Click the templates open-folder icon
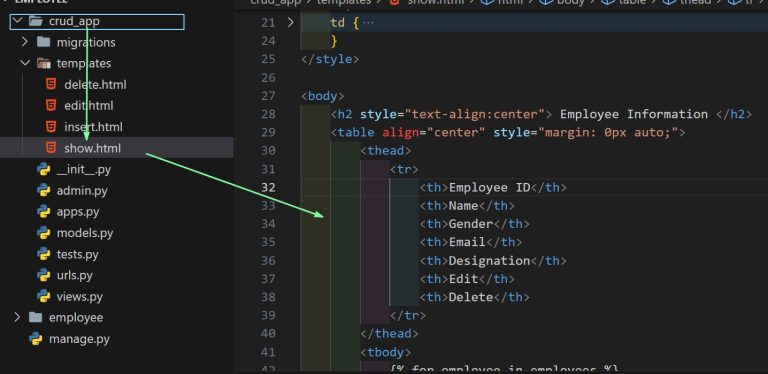Viewport: 768px width, 374px height. 44,63
